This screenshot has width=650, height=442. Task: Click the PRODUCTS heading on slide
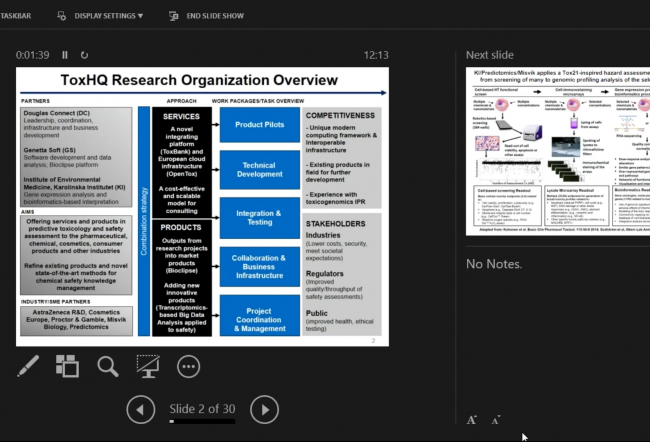coord(181,228)
